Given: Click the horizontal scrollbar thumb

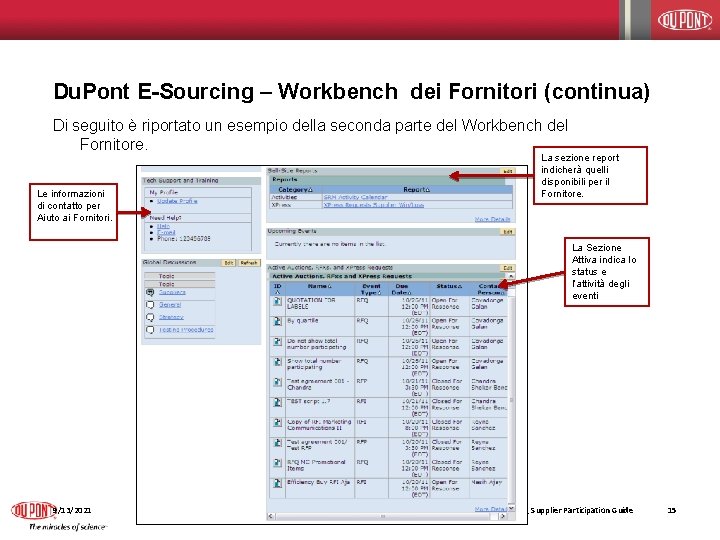Looking at the screenshot, I should [x=383, y=516].
